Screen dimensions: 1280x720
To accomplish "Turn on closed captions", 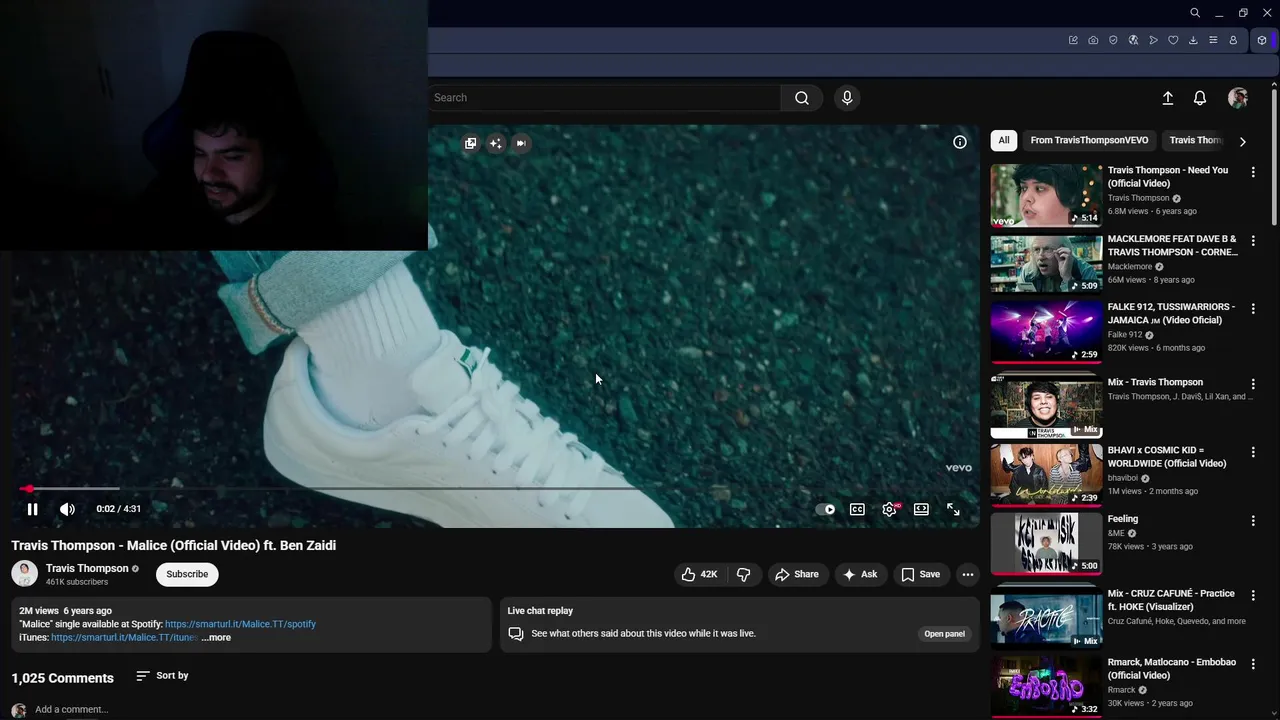I will click(x=857, y=509).
